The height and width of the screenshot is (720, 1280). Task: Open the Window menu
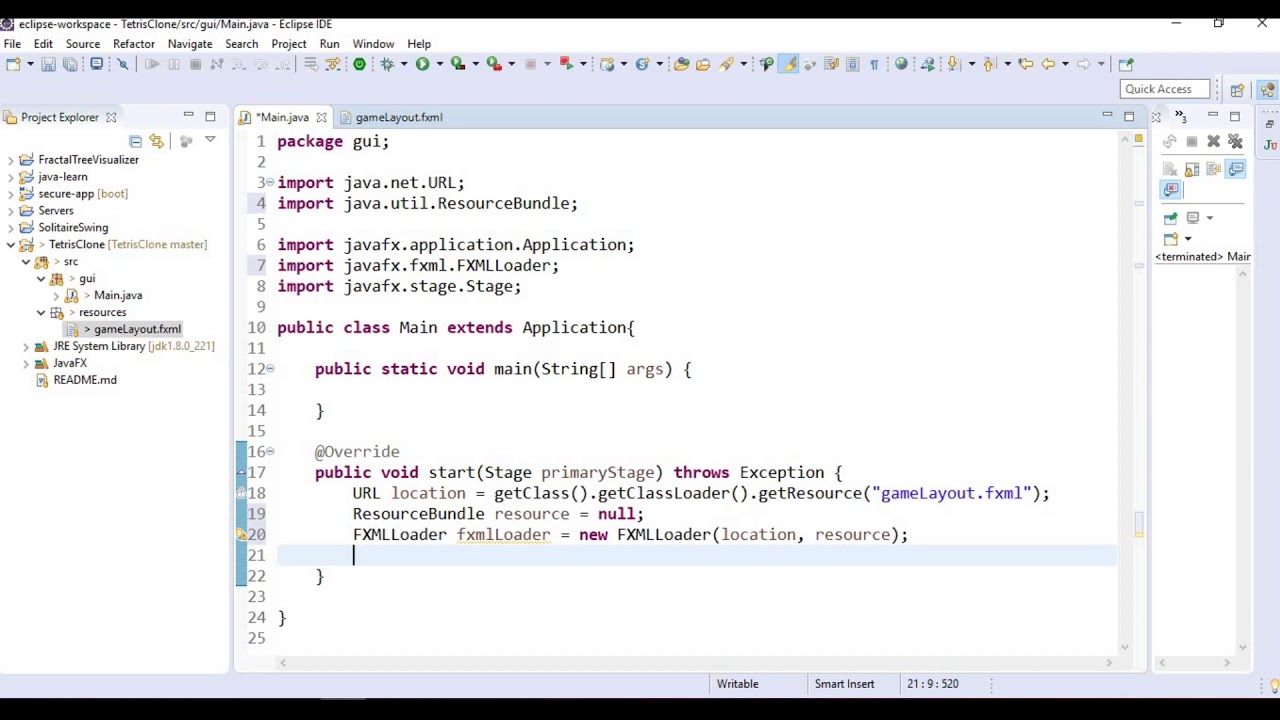coord(373,44)
